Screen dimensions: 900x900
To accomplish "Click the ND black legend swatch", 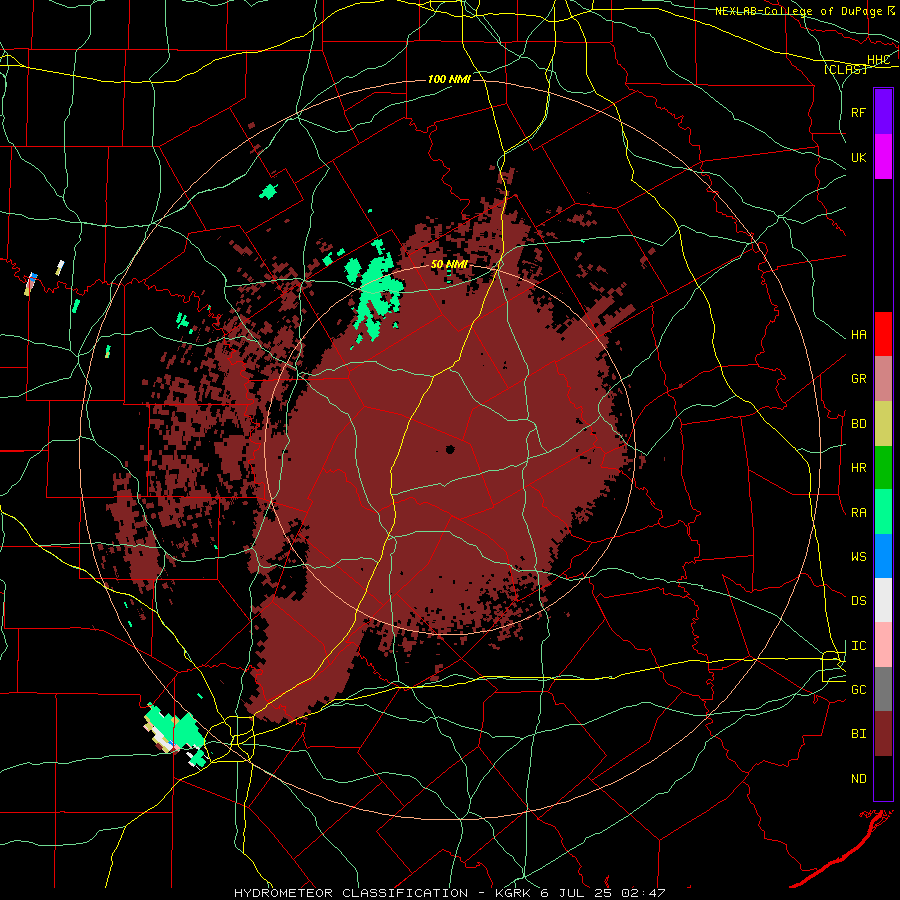I will (x=883, y=778).
